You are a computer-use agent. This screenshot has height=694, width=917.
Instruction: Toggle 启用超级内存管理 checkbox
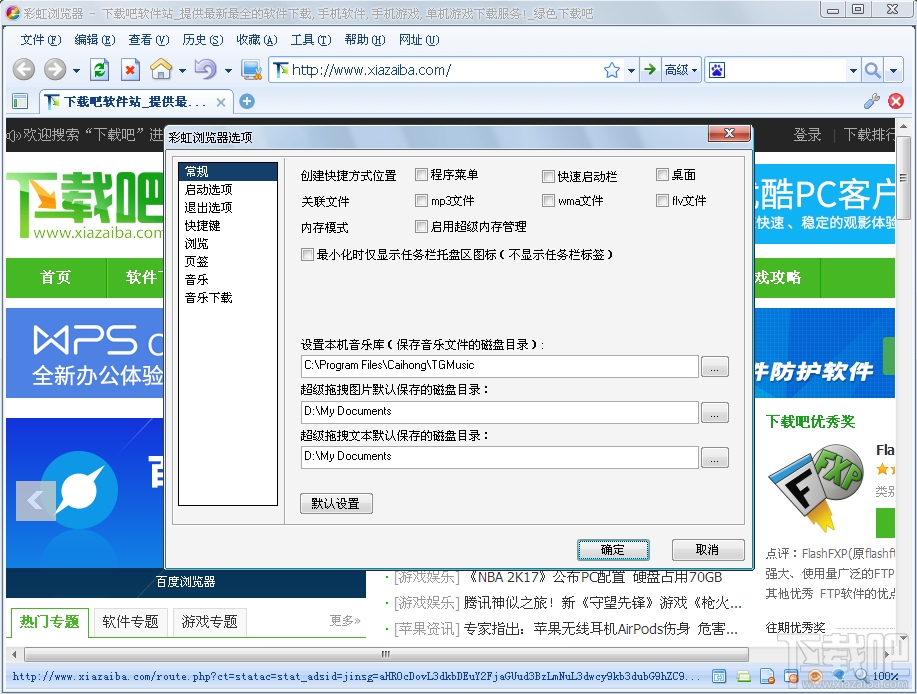[x=421, y=226]
